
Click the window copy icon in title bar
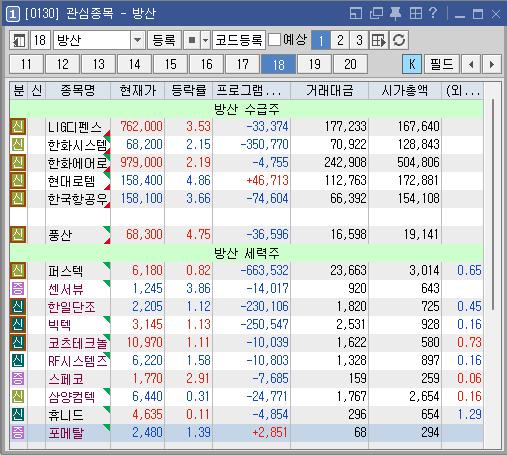[x=376, y=14]
